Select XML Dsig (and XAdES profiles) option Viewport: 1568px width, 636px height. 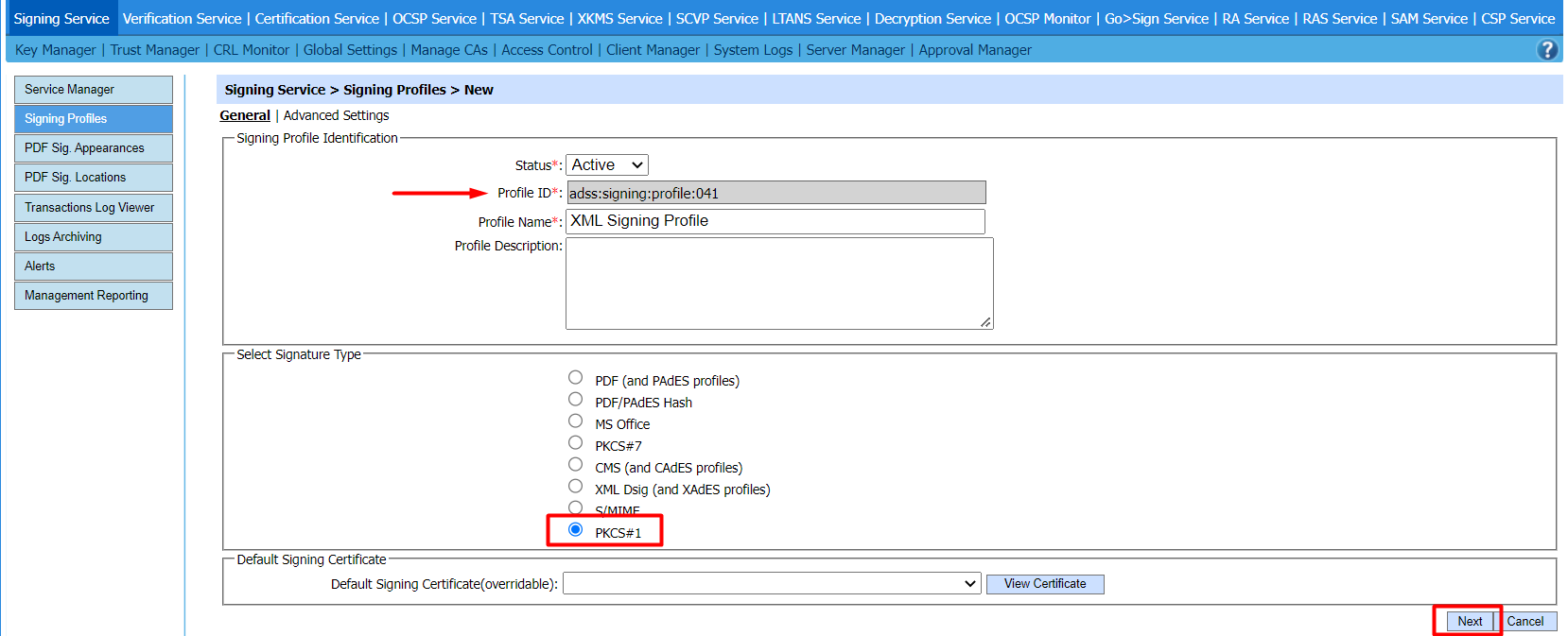(x=575, y=487)
